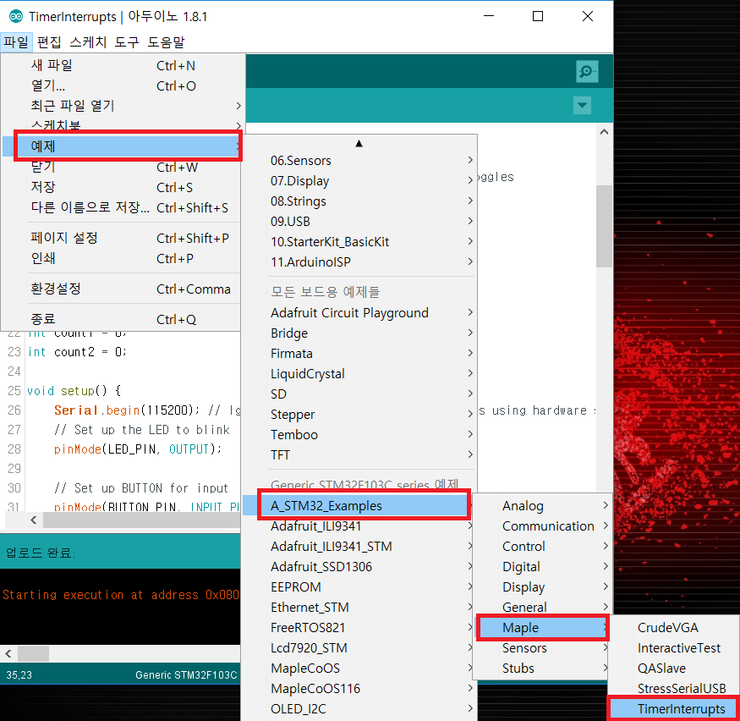This screenshot has height=721, width=740.
Task: Open Communication category submenu
Action: [542, 526]
